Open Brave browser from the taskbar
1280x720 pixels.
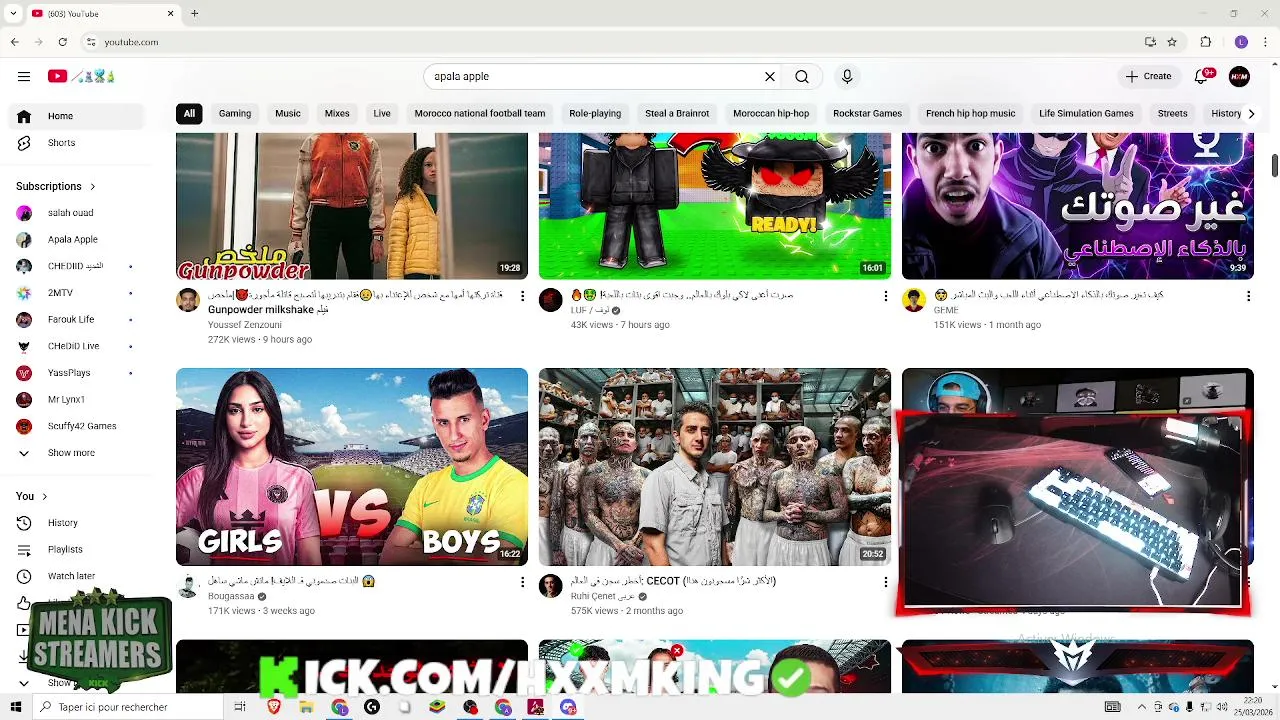(x=274, y=707)
